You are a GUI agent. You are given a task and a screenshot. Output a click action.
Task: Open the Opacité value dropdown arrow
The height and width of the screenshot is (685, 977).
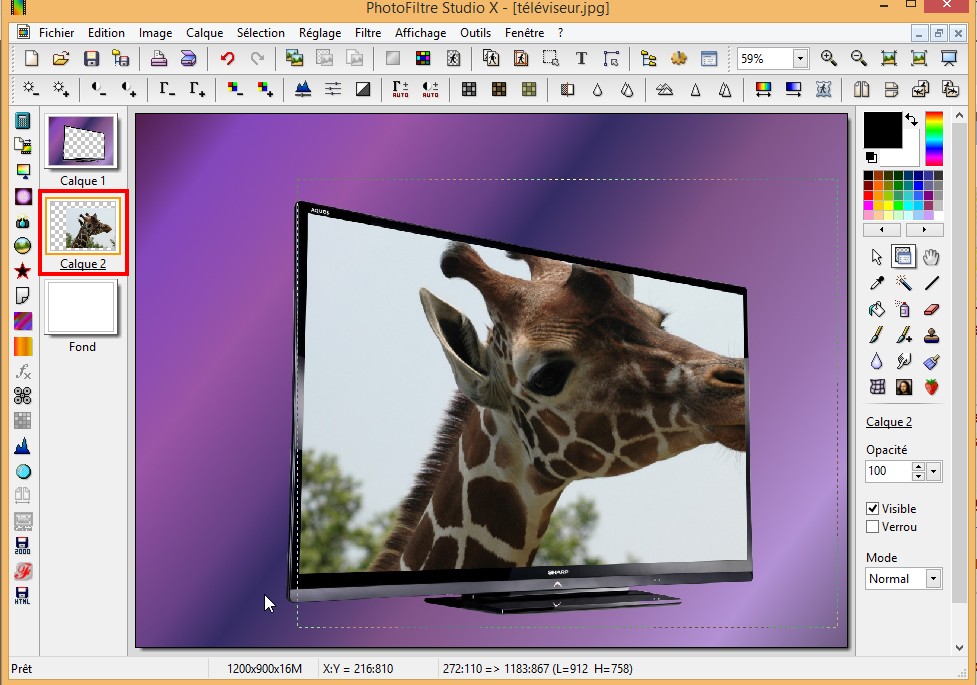coord(934,471)
